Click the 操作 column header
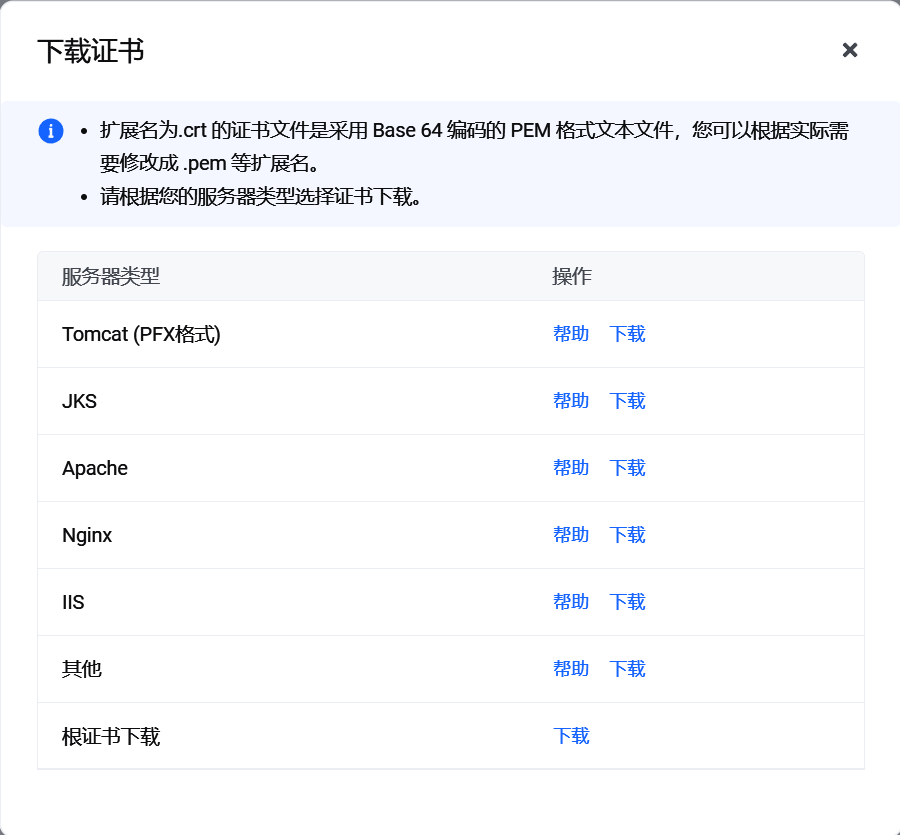The width and height of the screenshot is (900, 835). (x=572, y=277)
